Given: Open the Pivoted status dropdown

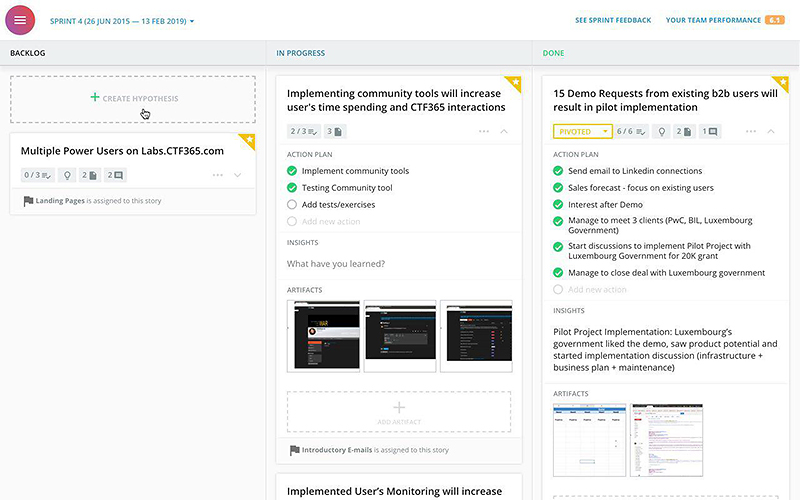Looking at the screenshot, I should [582, 132].
